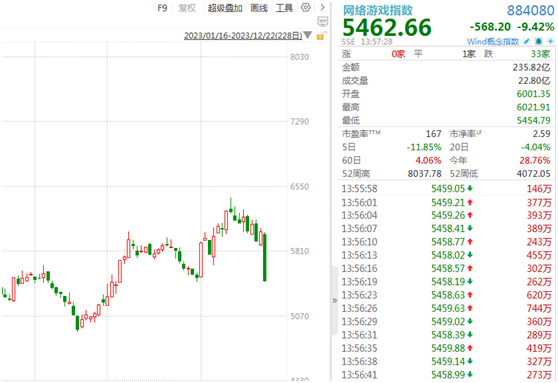Toggle the orange date range lock
This screenshot has height=383, width=558.
321,36
